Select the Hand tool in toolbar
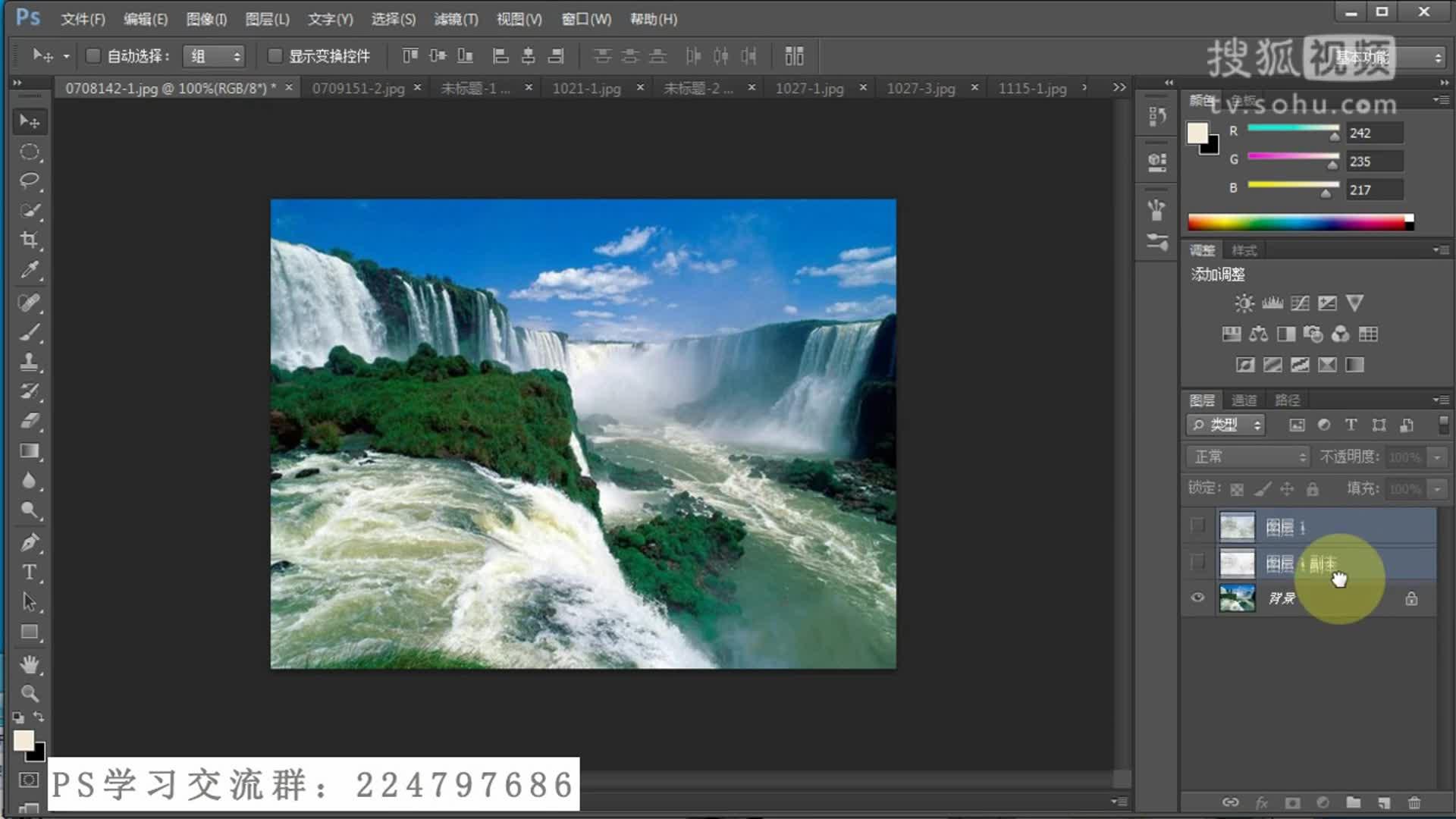The width and height of the screenshot is (1456, 819). pos(30,664)
